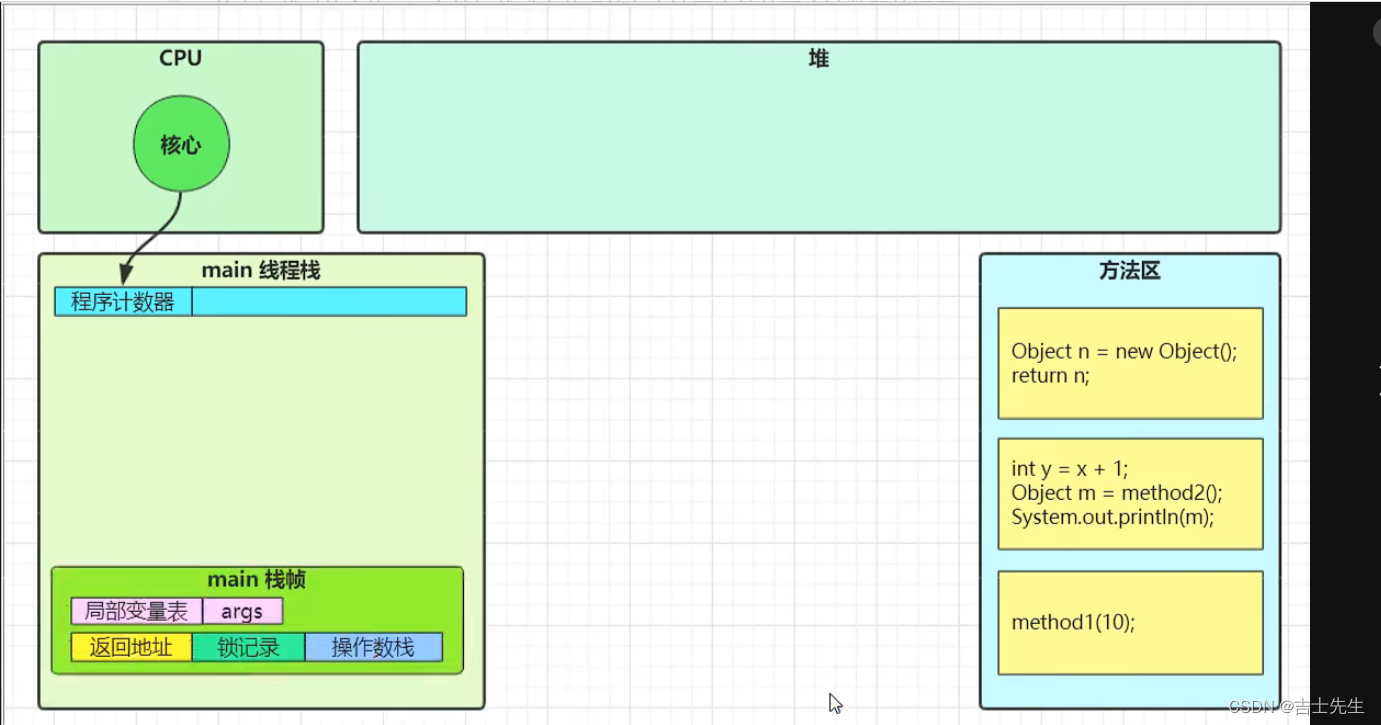The image size is (1381, 725).
Task: Click the 'Object m = method2();' line
Action: (1117, 493)
